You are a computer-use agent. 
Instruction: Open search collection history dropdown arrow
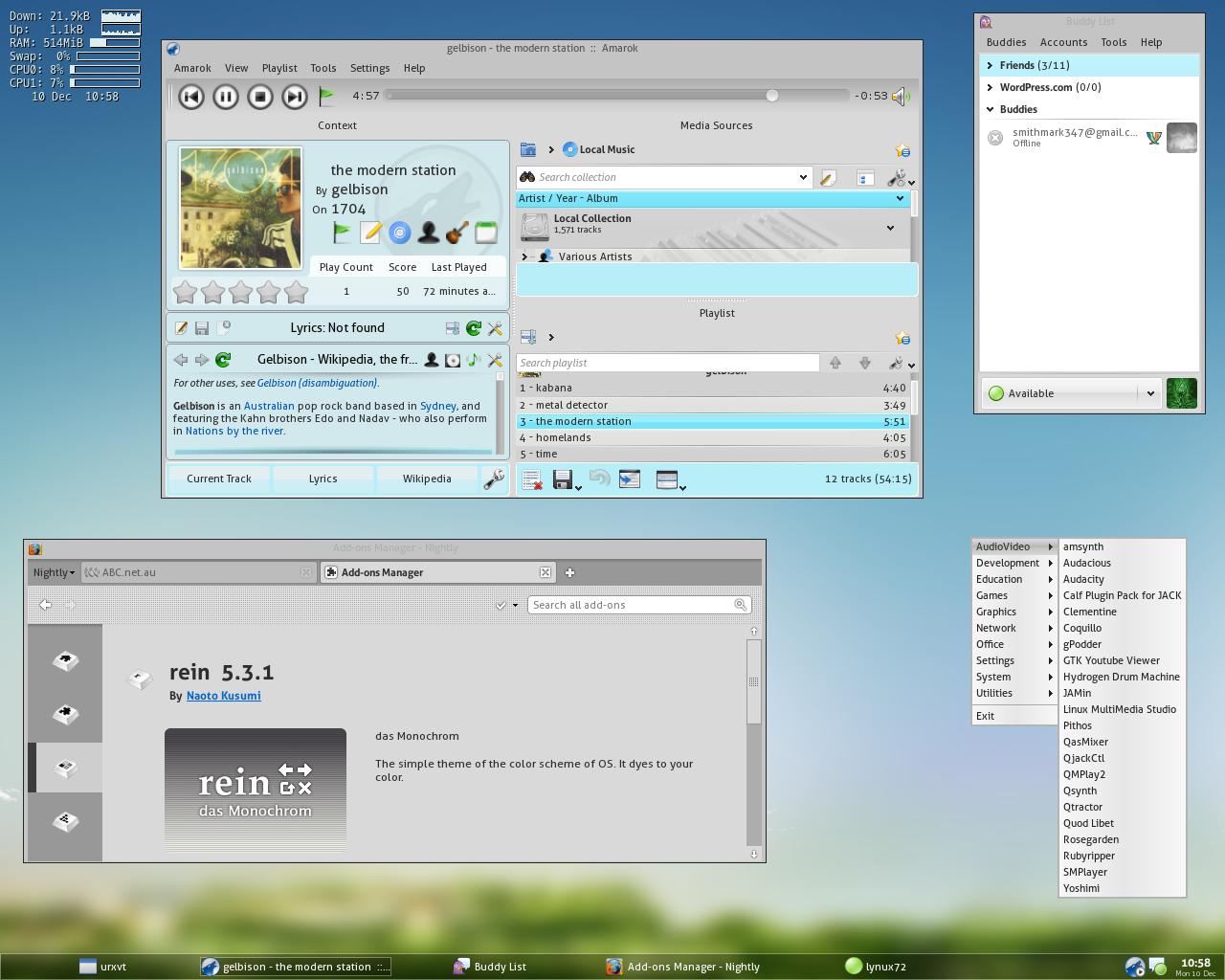point(802,177)
